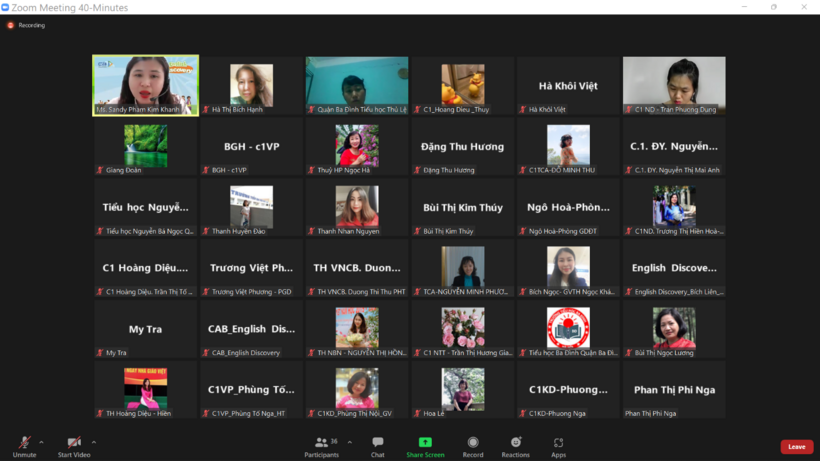Toggle the Record button
This screenshot has width=820, height=461.
pos(473,445)
